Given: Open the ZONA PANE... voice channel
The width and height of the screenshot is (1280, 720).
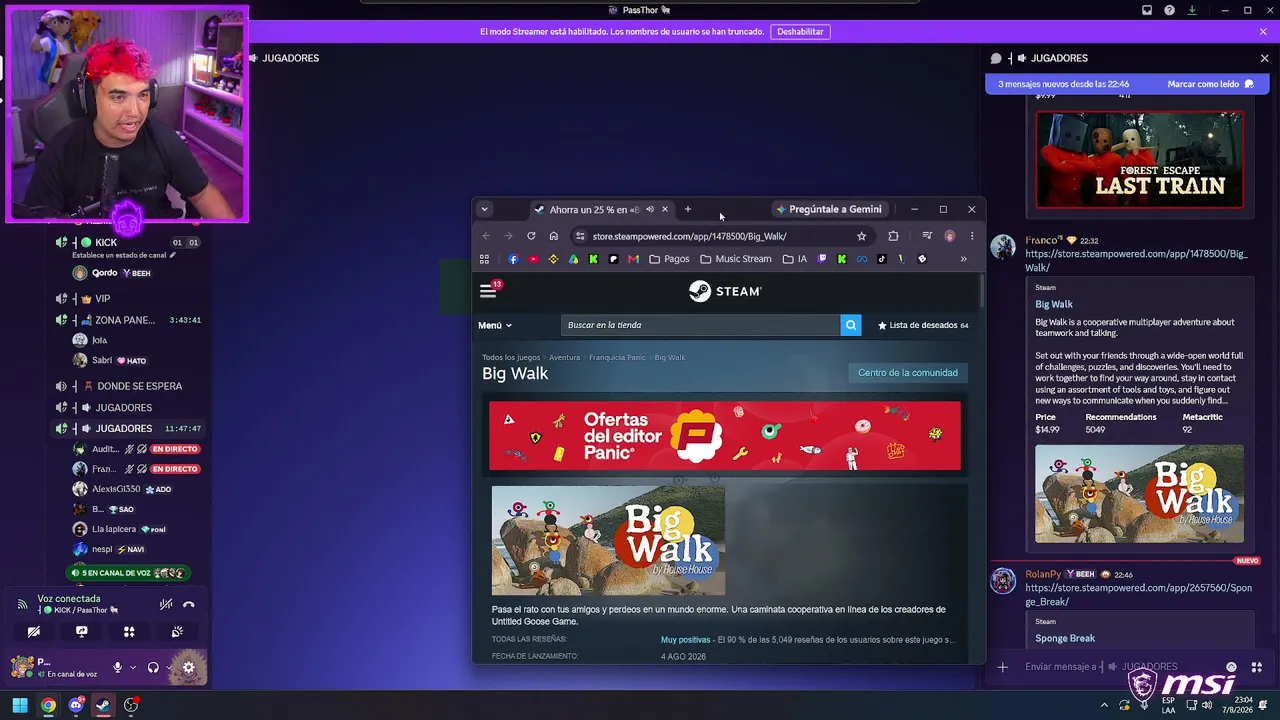Looking at the screenshot, I should 130,320.
